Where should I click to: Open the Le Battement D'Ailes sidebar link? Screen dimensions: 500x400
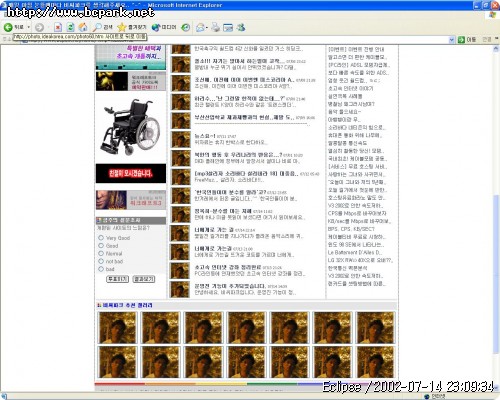tap(355, 252)
